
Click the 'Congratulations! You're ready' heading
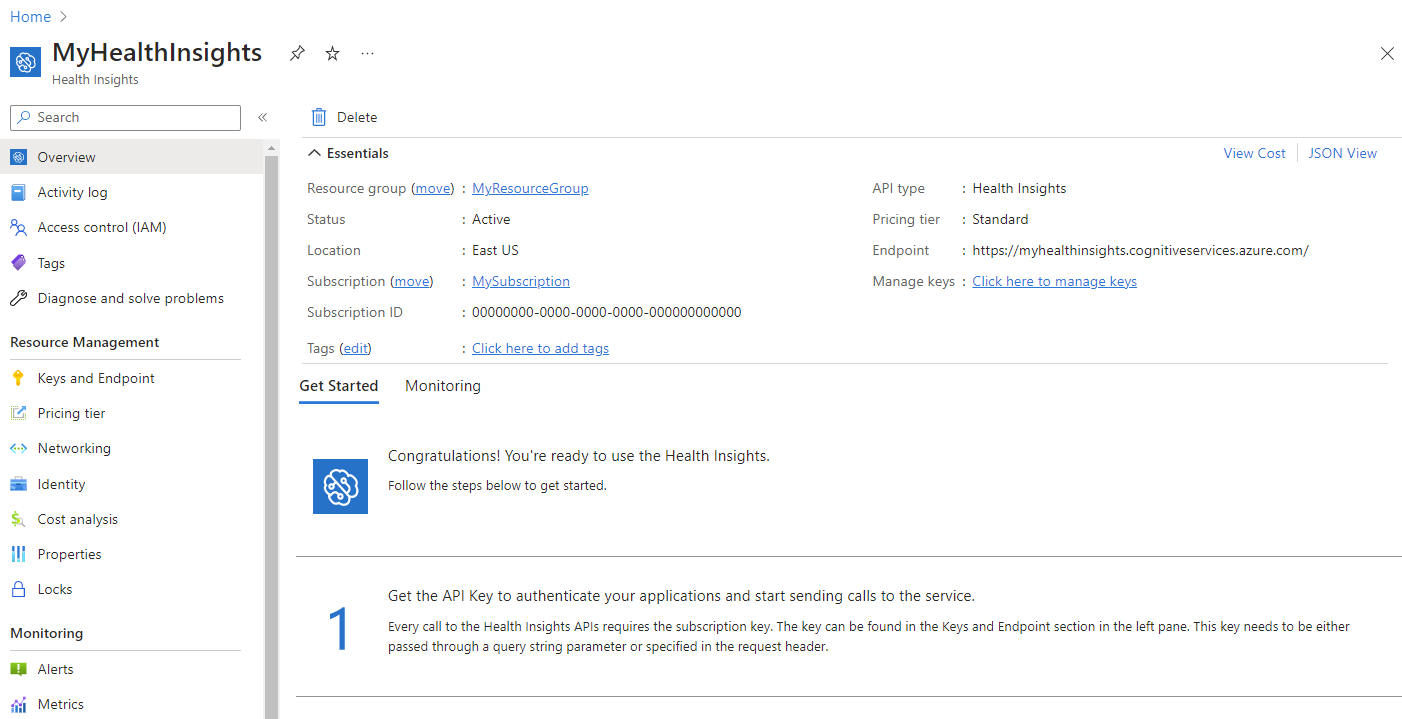[579, 456]
